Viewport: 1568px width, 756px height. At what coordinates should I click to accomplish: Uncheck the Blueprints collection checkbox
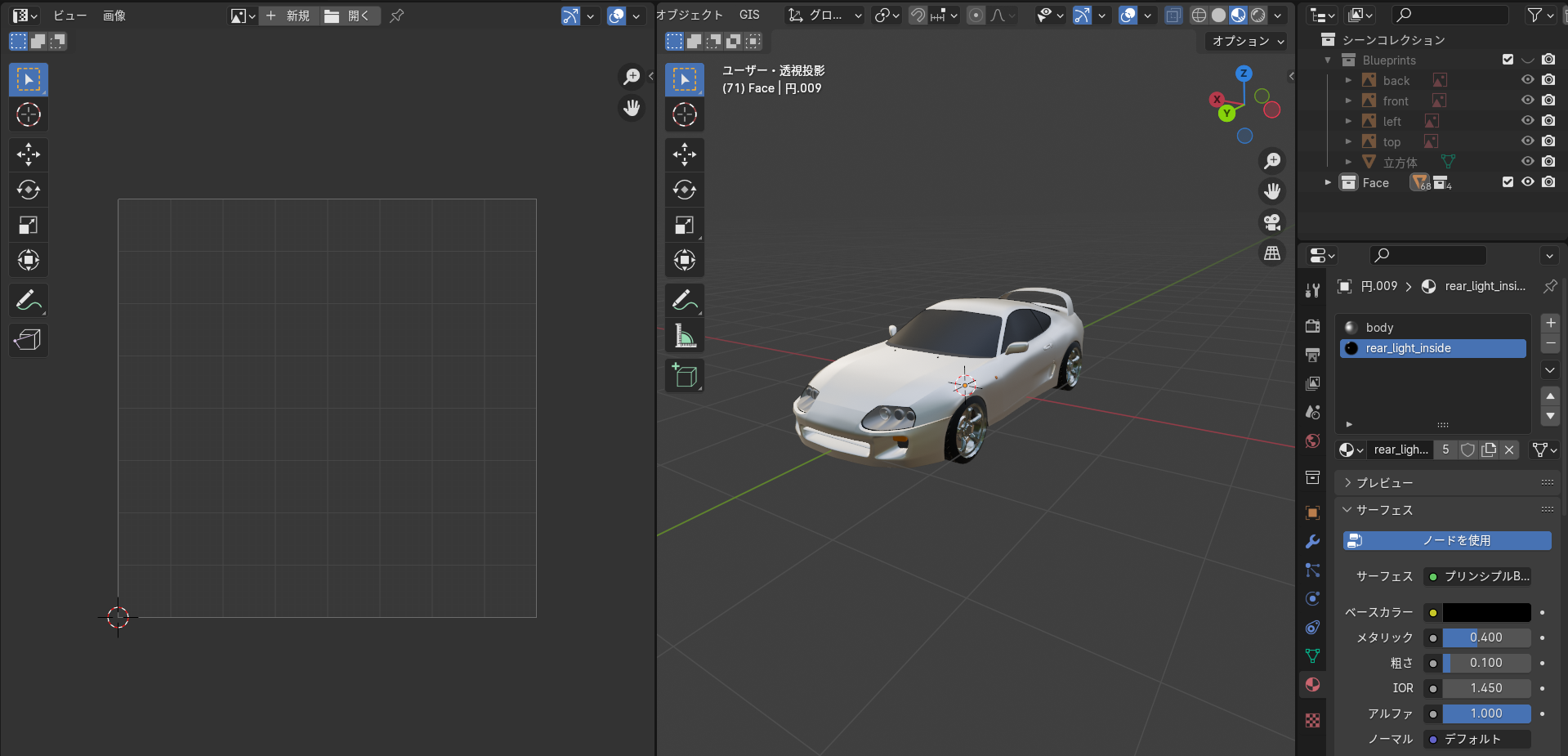tap(1508, 60)
